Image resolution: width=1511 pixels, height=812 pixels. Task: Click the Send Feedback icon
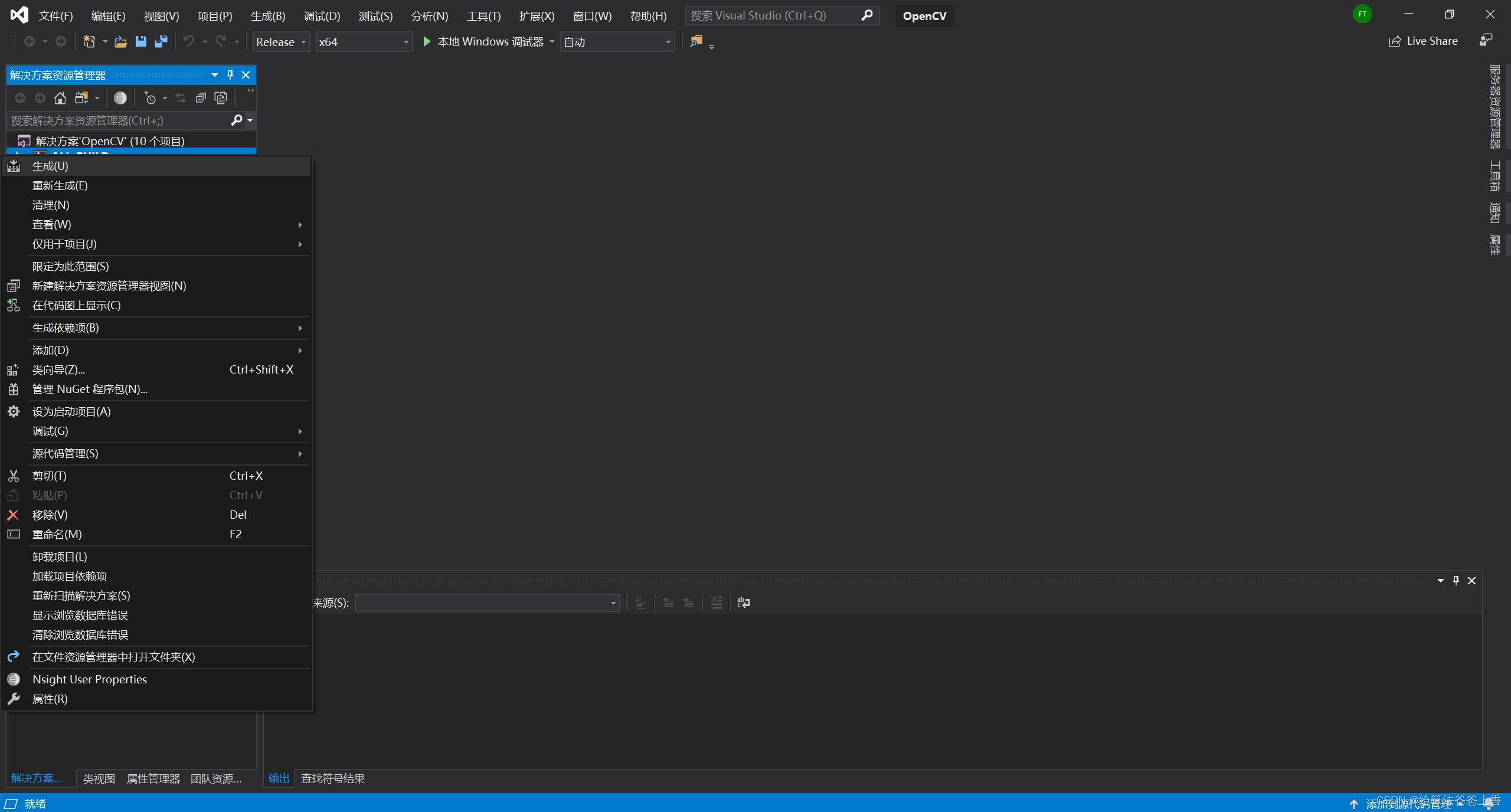1486,40
